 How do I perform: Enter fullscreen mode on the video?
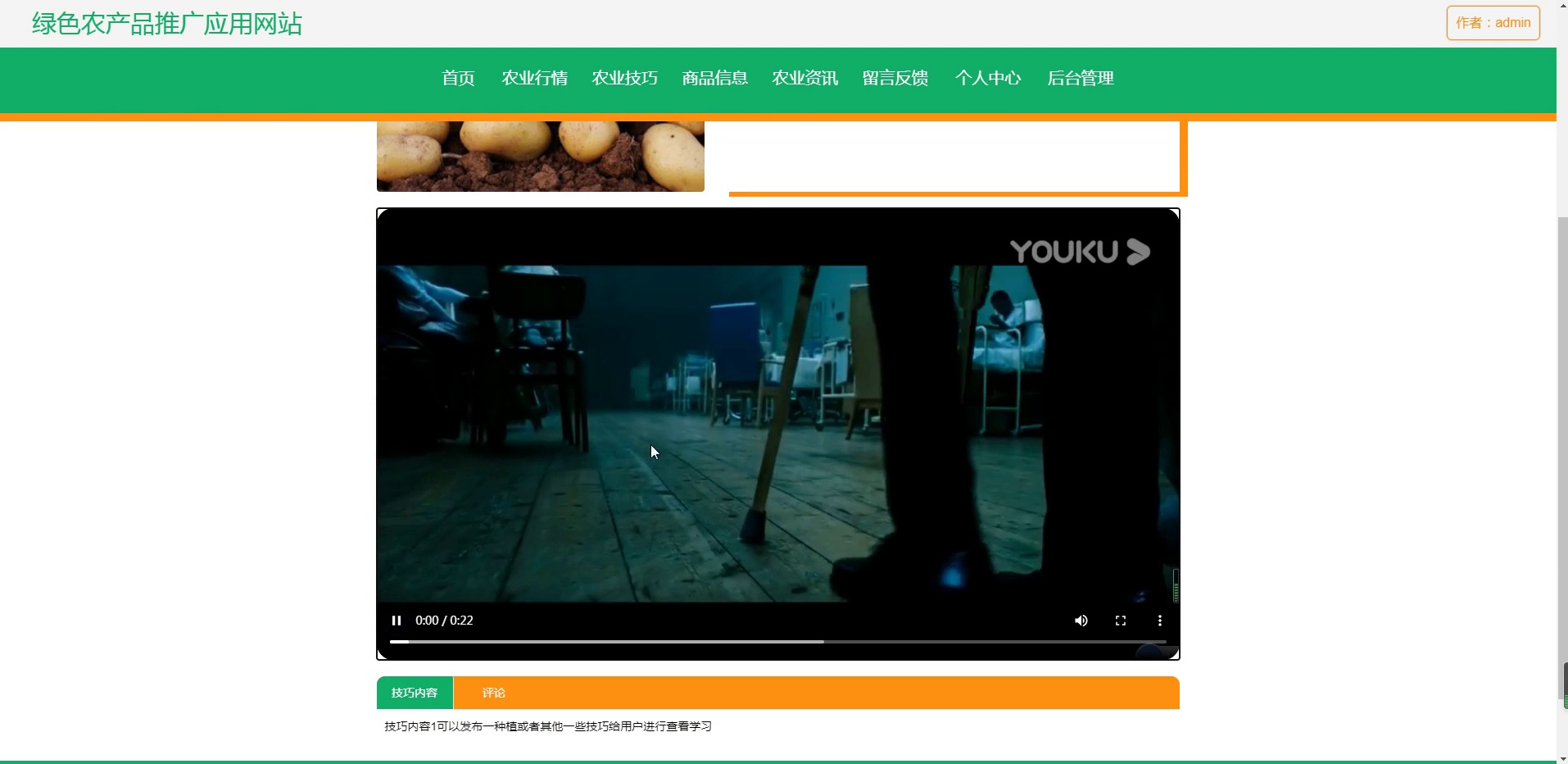(x=1120, y=621)
